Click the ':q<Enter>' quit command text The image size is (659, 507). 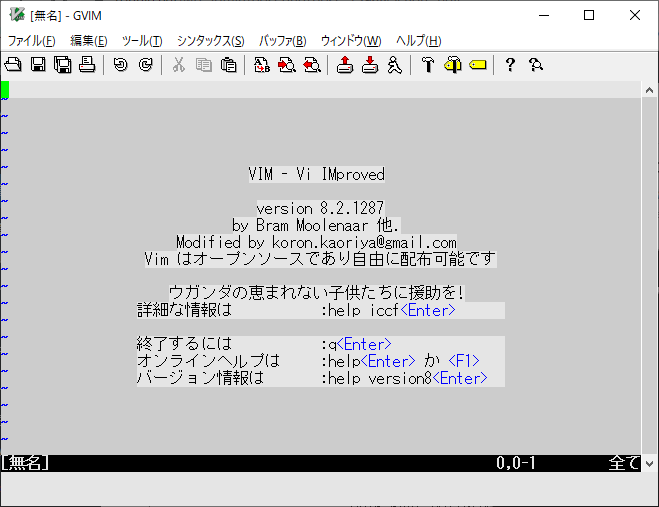[x=356, y=344]
